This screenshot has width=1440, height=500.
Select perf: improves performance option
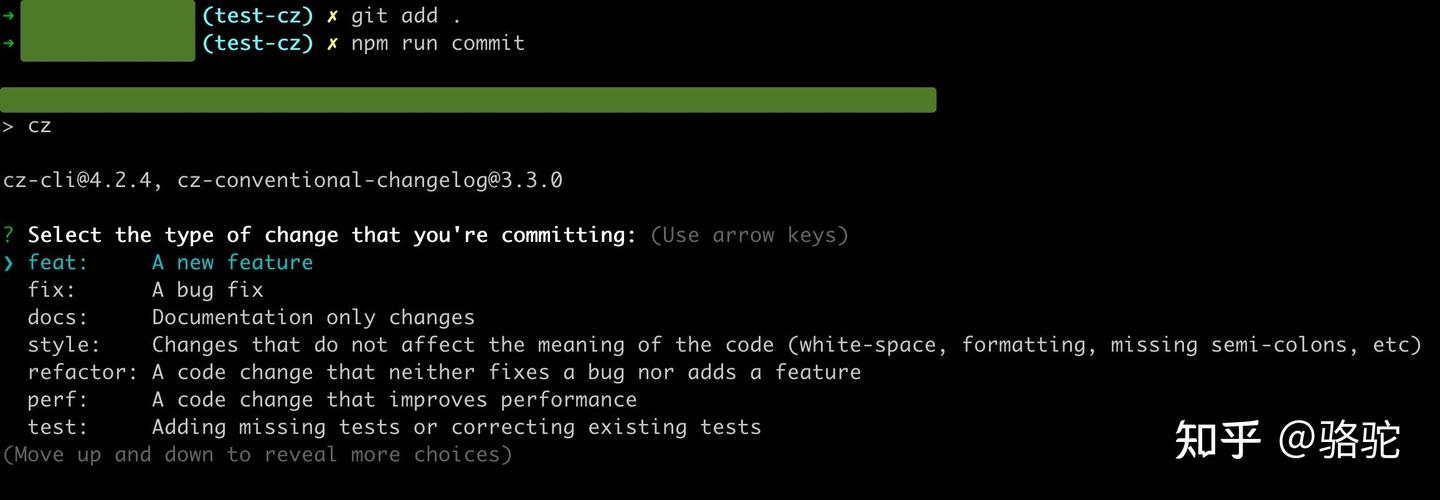[332, 400]
